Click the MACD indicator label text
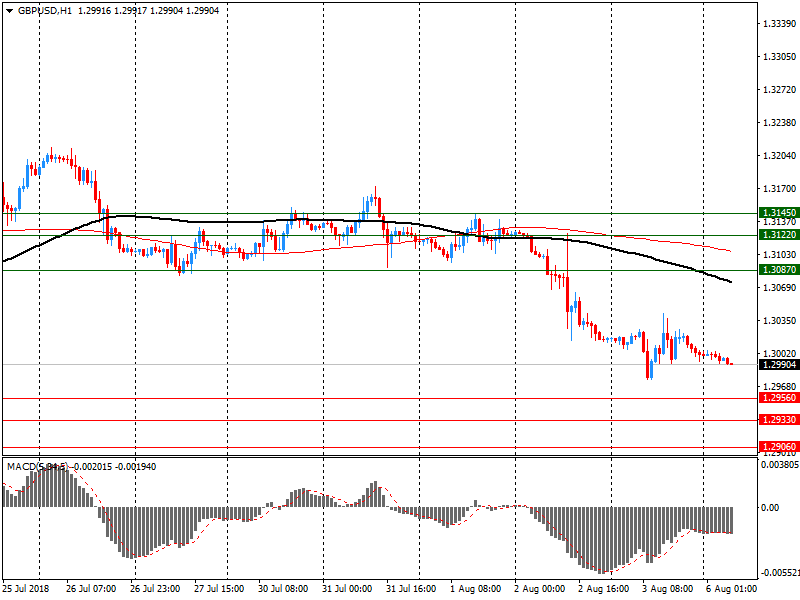800x600 pixels. (22, 467)
